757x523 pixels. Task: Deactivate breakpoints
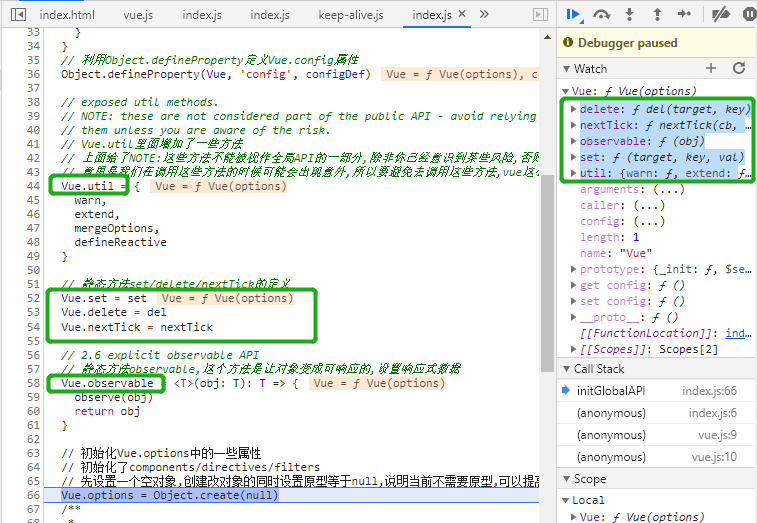click(x=721, y=14)
